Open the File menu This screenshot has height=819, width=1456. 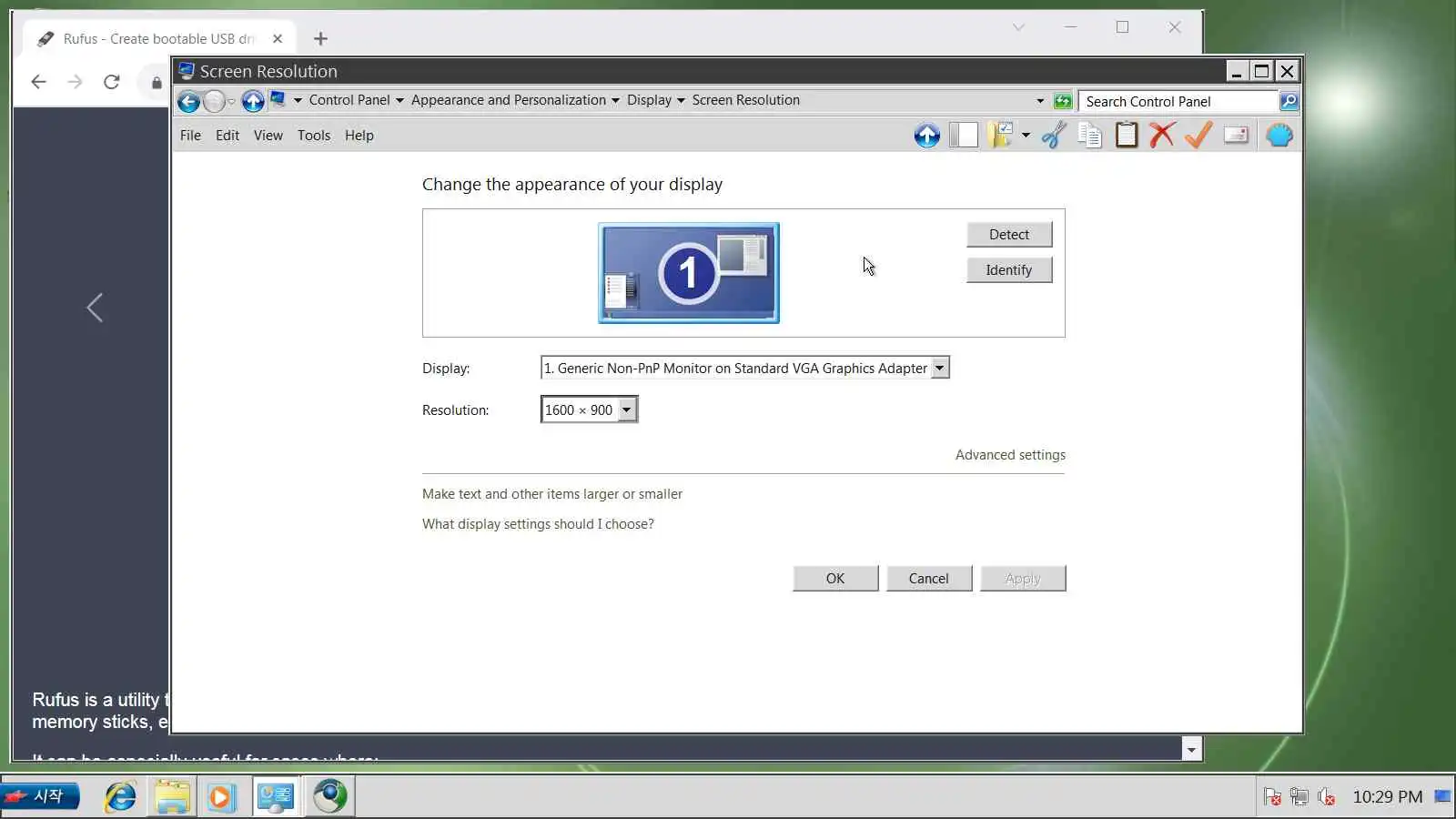point(190,136)
